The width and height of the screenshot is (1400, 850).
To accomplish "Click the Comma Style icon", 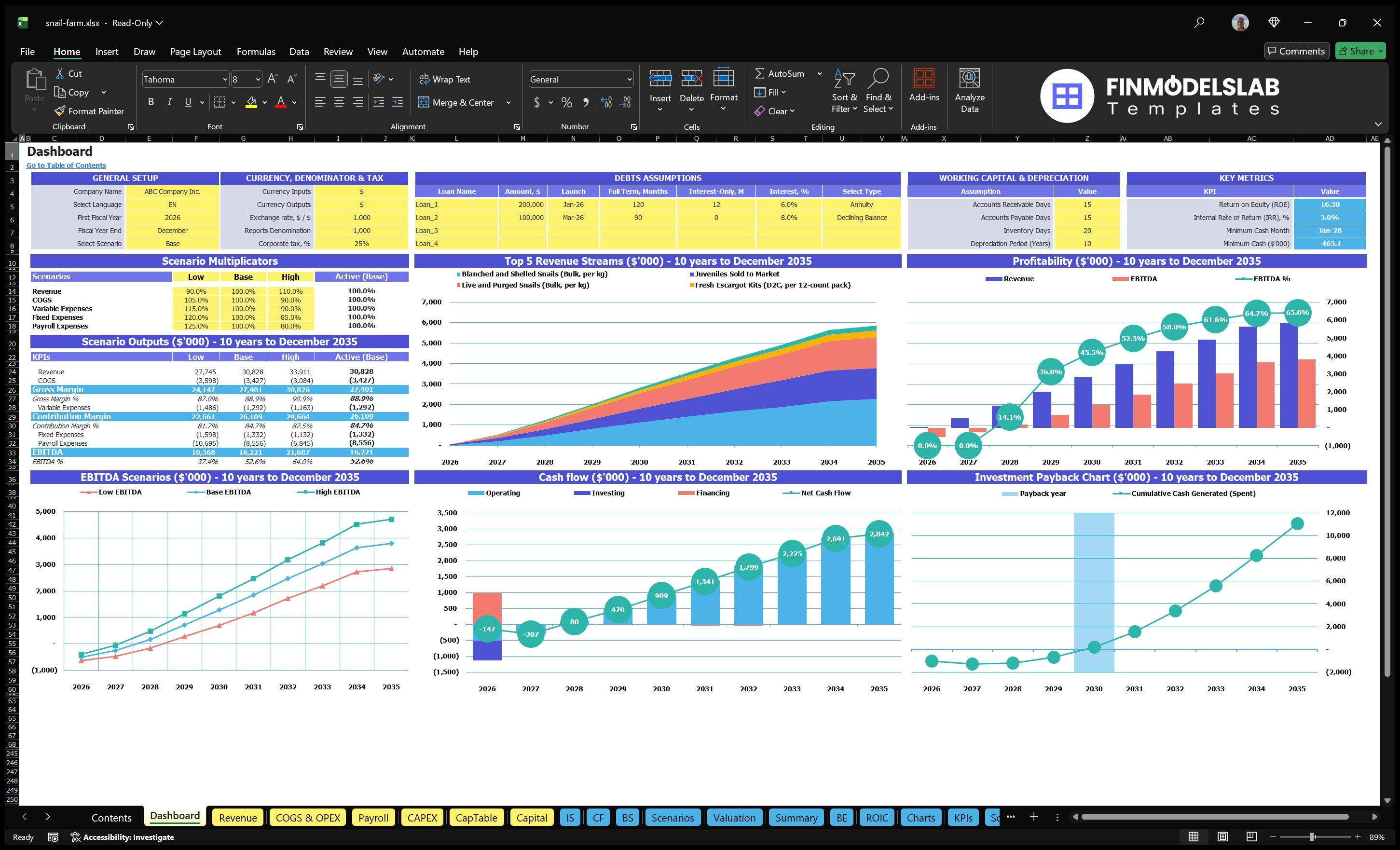I will (586, 103).
